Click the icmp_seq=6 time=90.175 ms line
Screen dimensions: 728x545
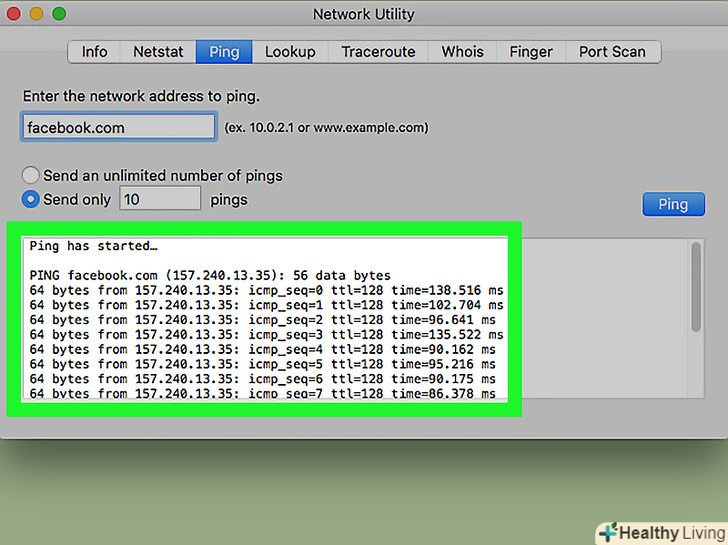(263, 379)
